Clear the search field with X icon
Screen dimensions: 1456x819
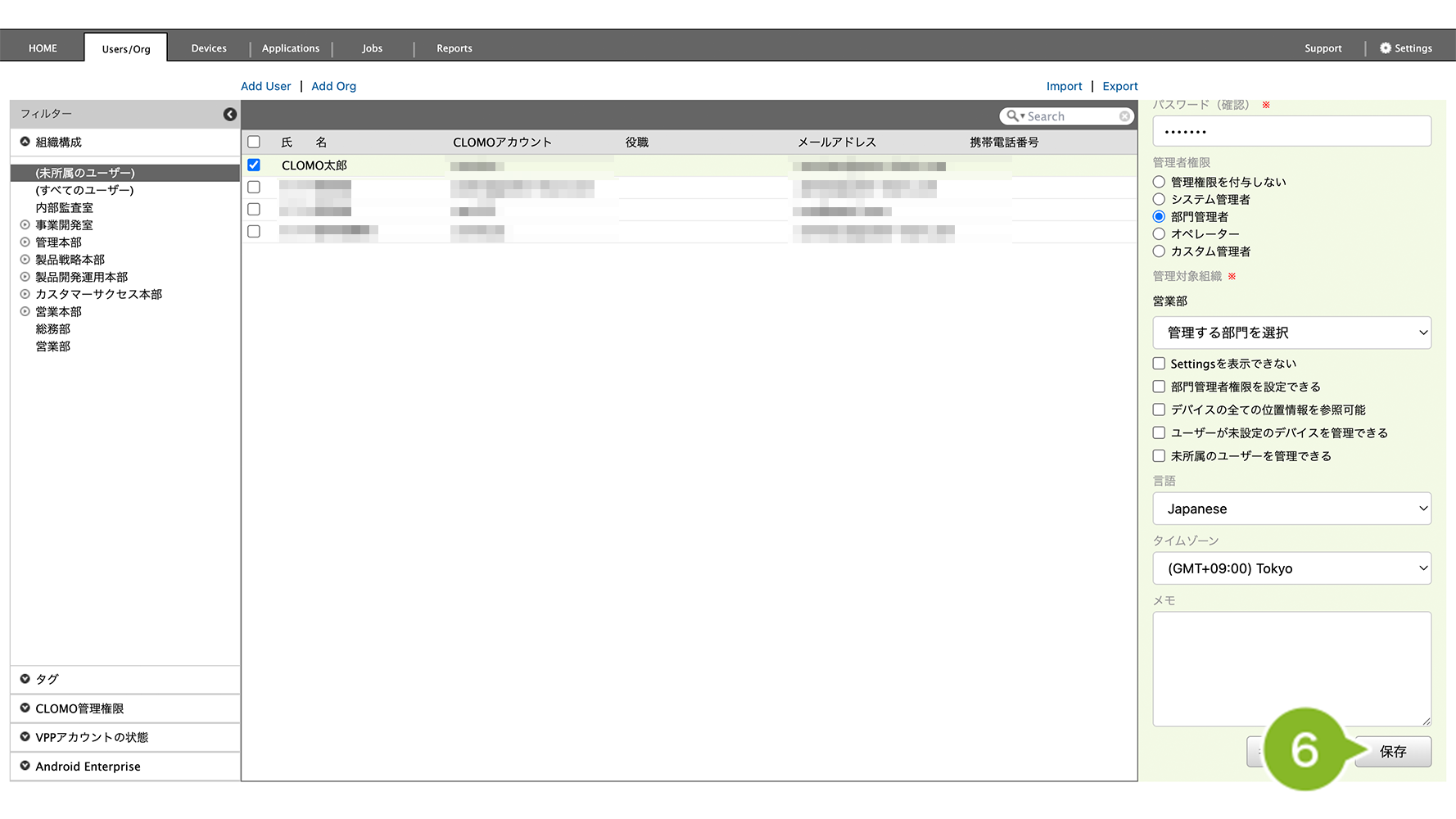[1124, 116]
